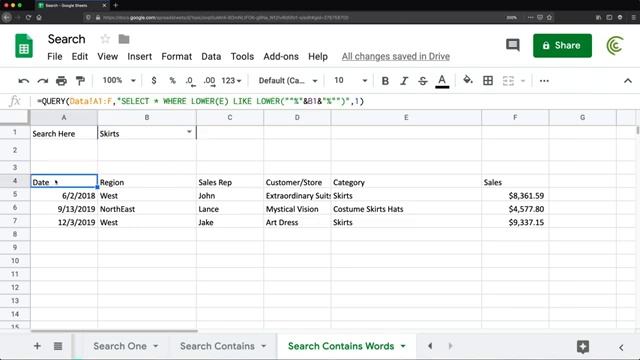Star the Search spreadsheet
This screenshot has height=360, width=640.
tap(105, 39)
